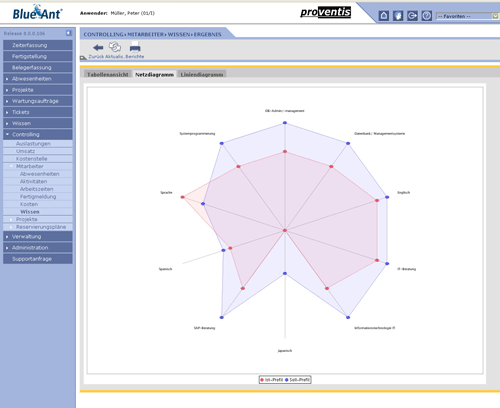Select the Netzdiagramm tab
Image resolution: width=500 pixels, height=408 pixels.
coord(154,74)
